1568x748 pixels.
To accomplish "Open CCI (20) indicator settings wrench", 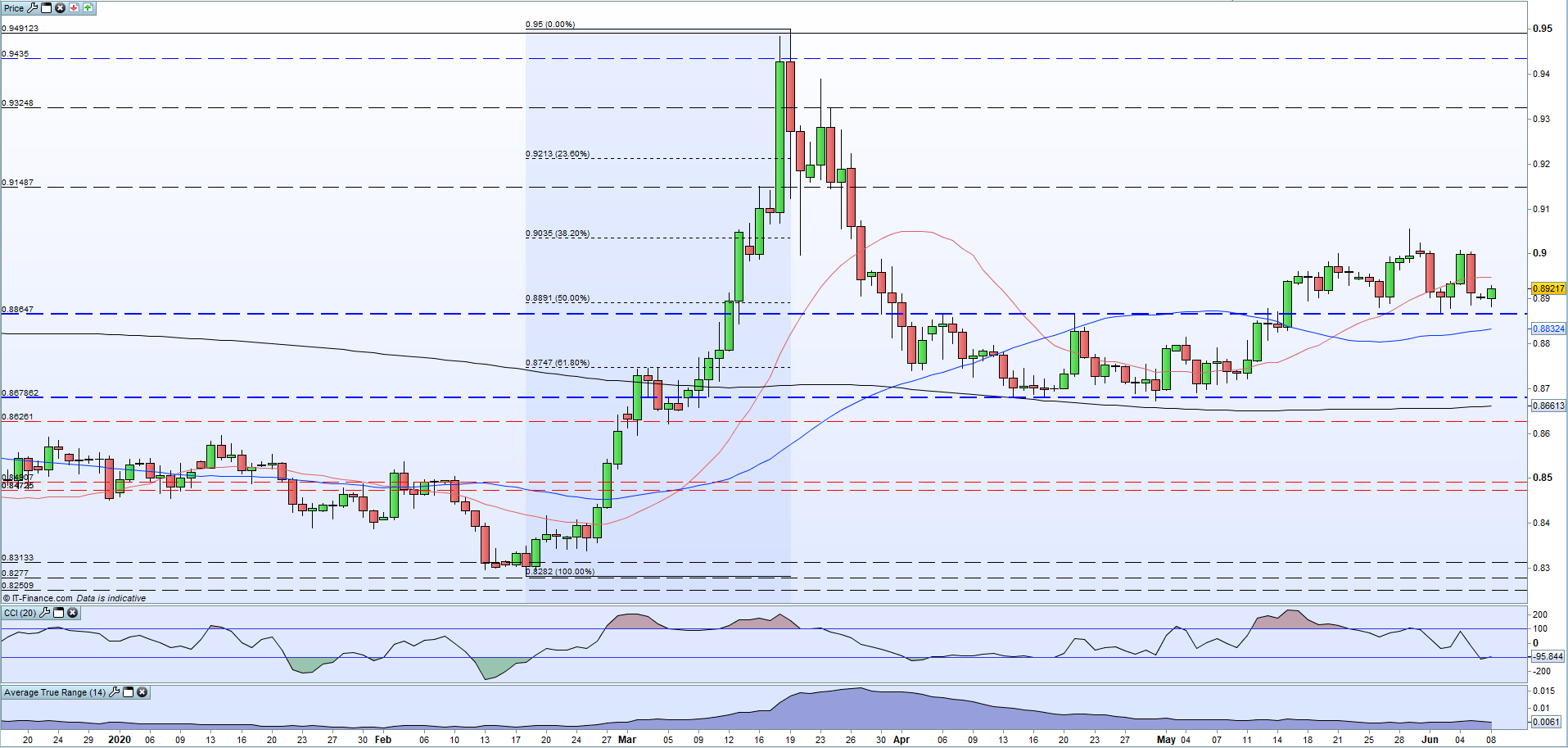I will tap(45, 613).
